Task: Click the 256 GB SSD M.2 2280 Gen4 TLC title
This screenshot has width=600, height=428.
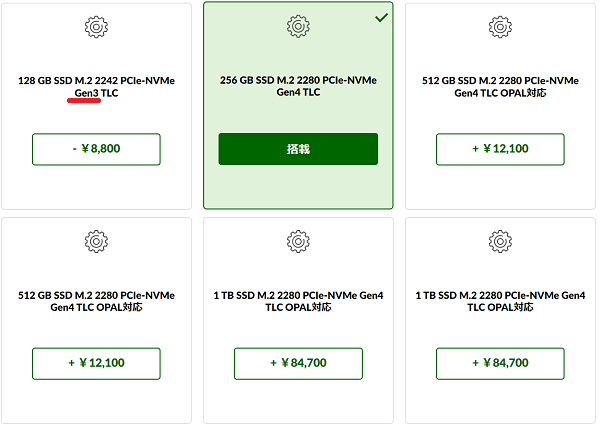Action: tap(298, 86)
